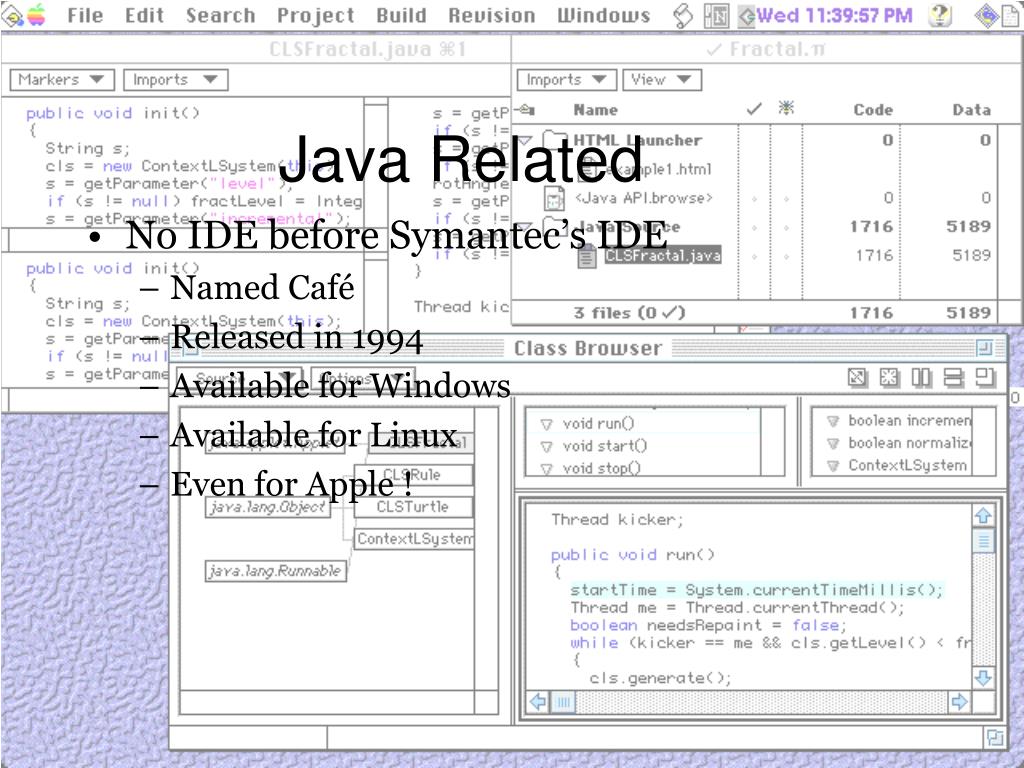Click the menu bar clock
Image resolution: width=1024 pixels, height=768 pixels.
click(834, 15)
